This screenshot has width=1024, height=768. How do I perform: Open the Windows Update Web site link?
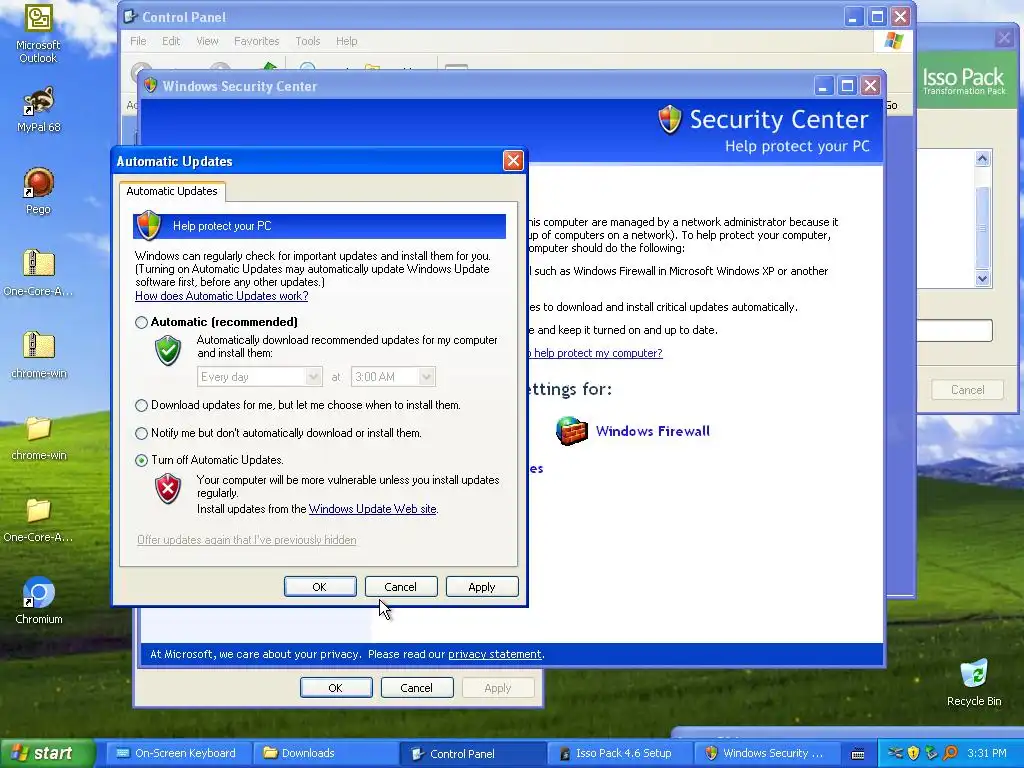[372, 509]
